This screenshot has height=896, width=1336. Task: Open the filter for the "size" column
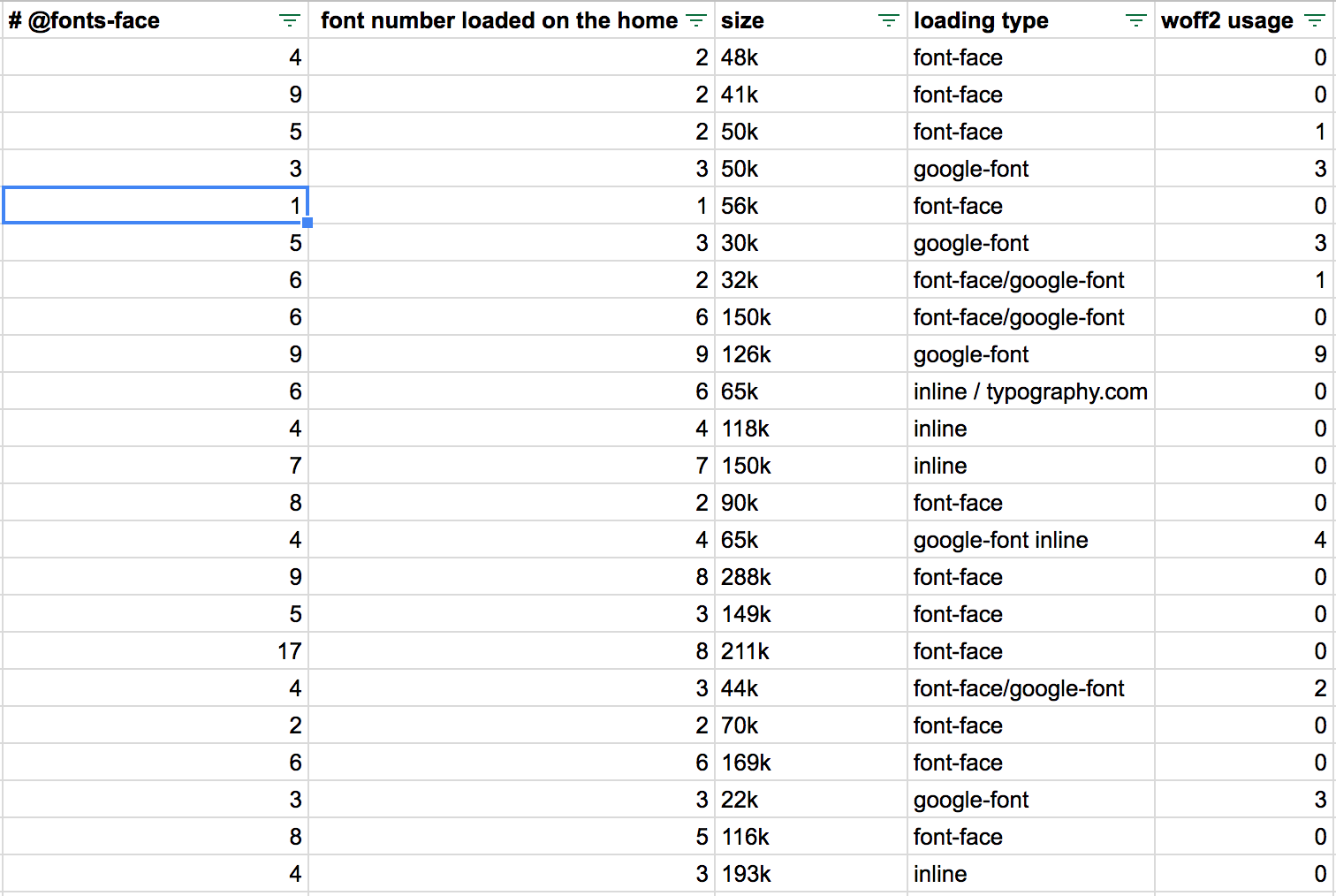tap(887, 19)
